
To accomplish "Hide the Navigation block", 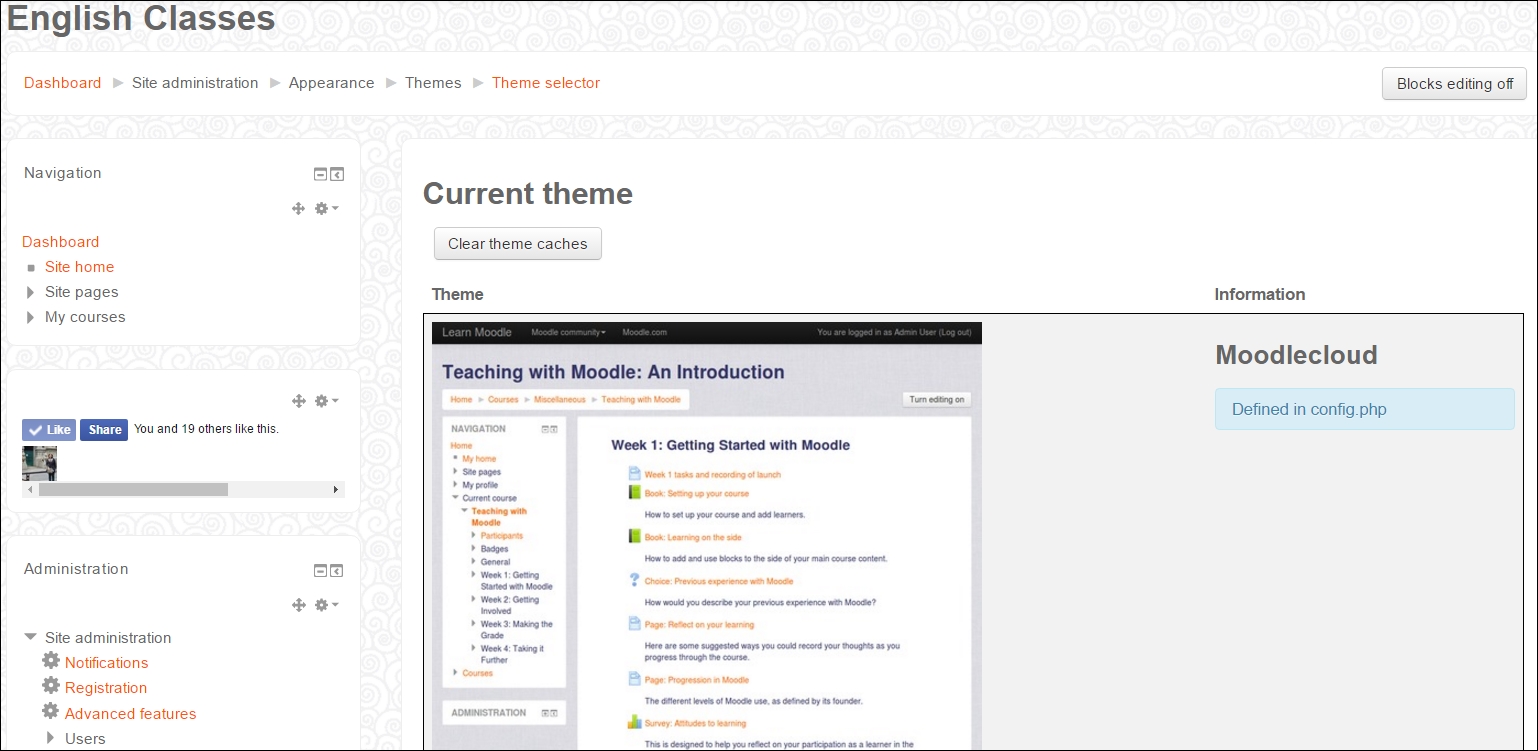I will coord(320,174).
